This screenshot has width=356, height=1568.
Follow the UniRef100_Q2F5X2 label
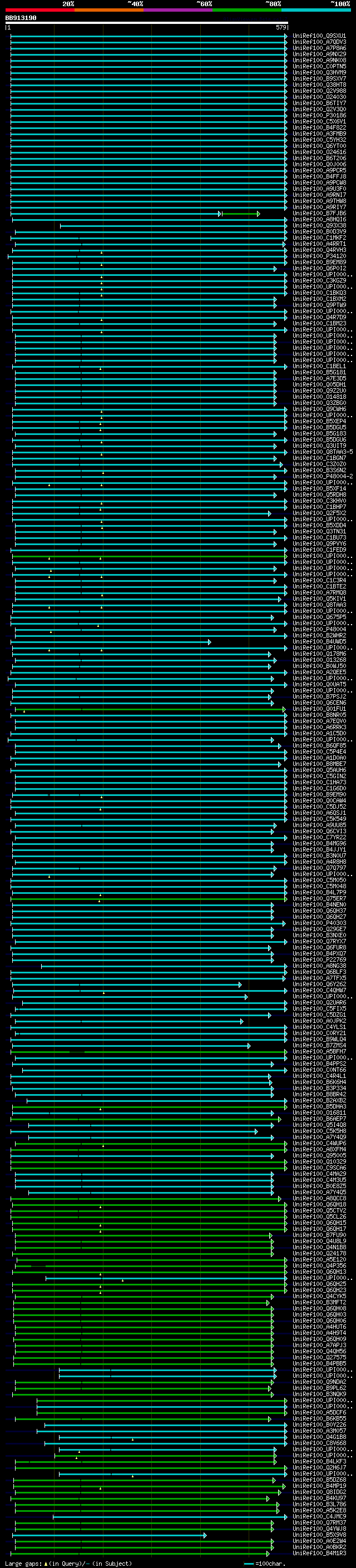click(x=319, y=513)
